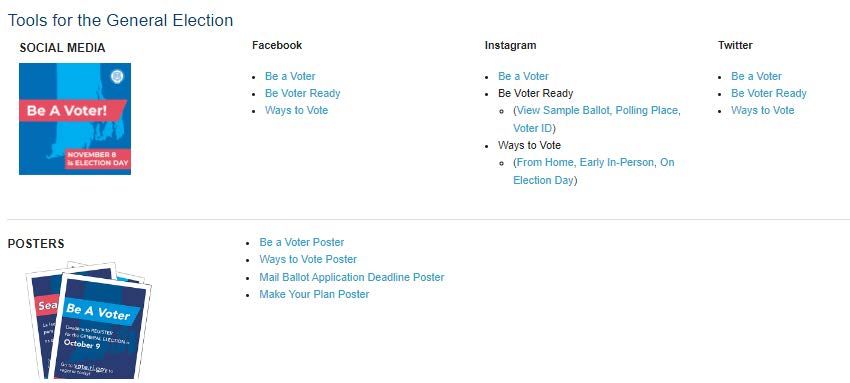
Task: Open Twitter Be Voter Ready link
Action: point(769,93)
